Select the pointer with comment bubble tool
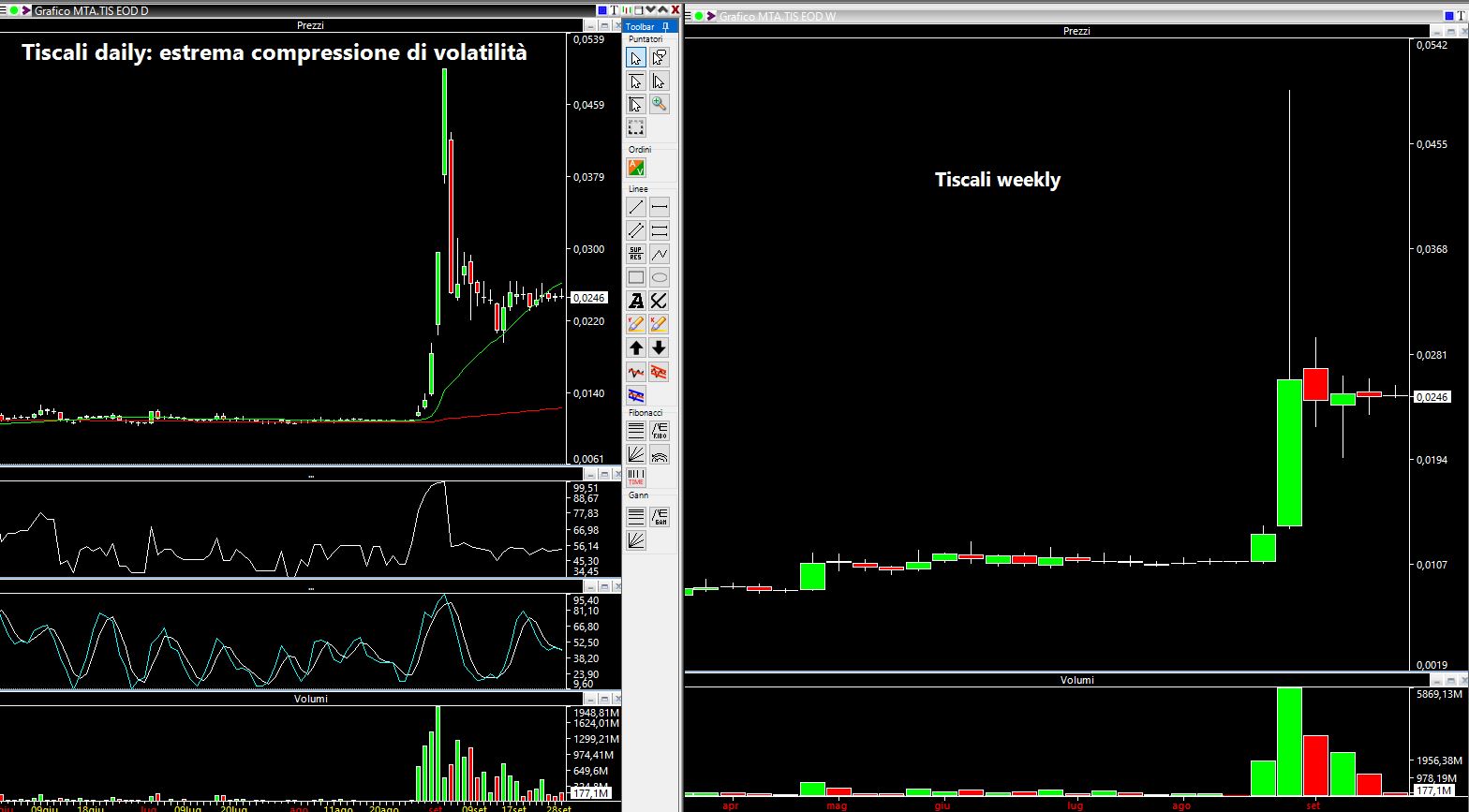This screenshot has height=812, width=1469. tap(660, 58)
